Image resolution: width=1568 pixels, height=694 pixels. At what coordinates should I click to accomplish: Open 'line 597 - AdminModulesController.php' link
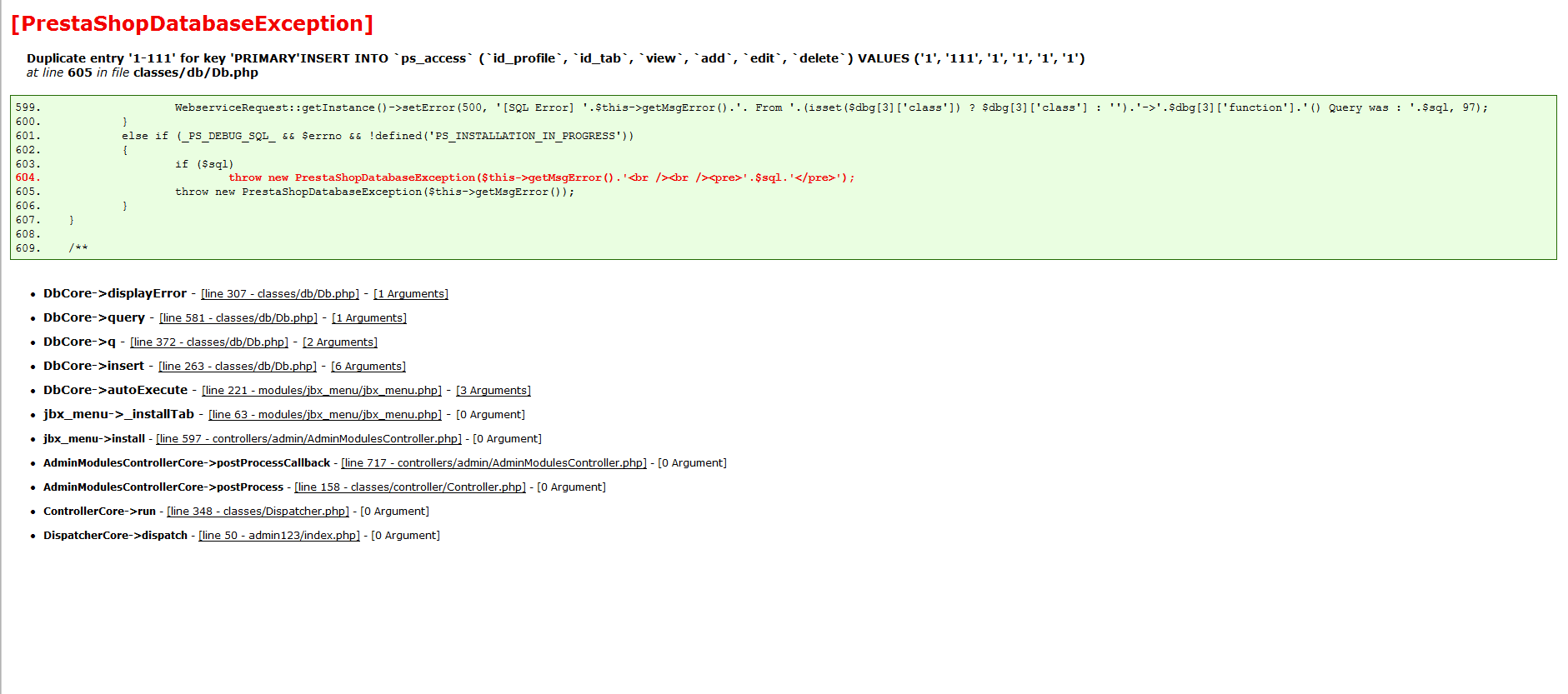click(309, 439)
